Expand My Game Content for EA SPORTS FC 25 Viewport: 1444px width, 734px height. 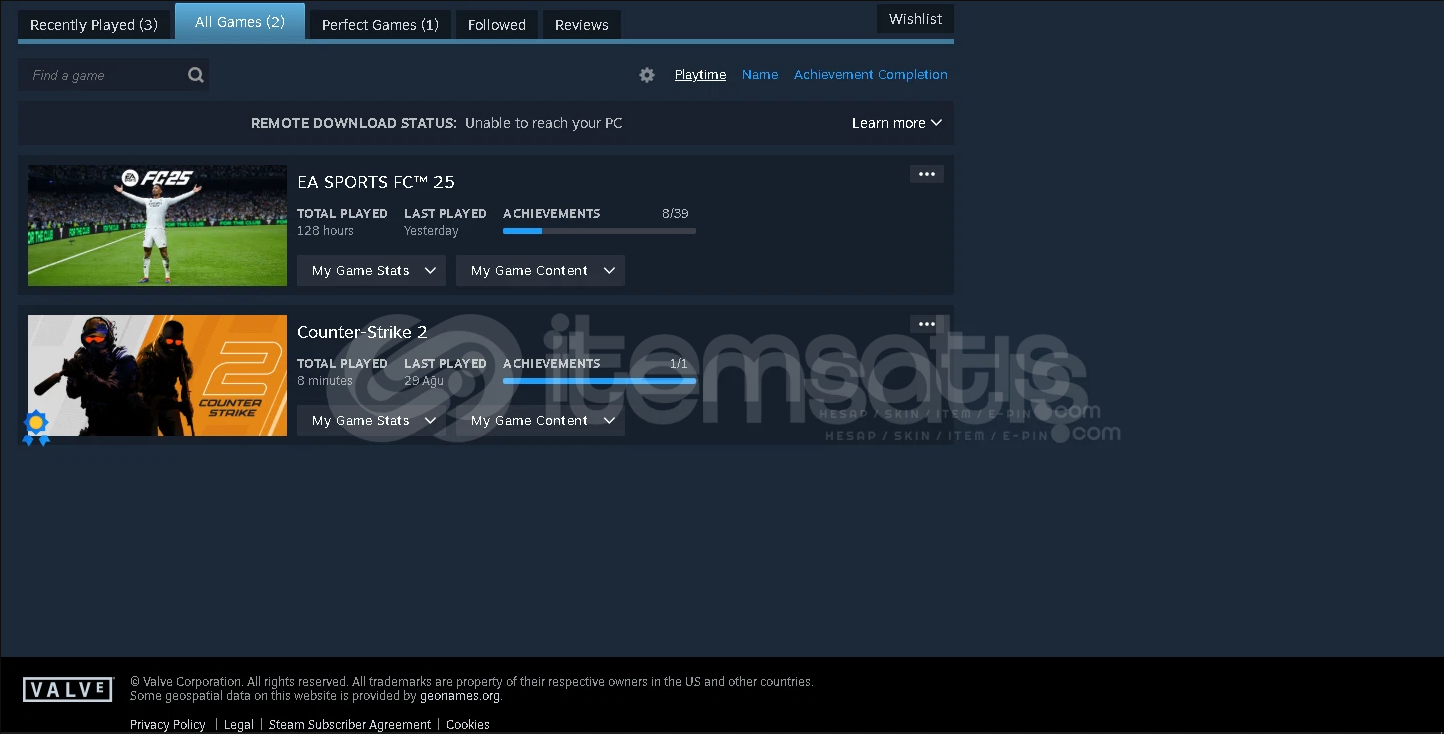click(540, 270)
